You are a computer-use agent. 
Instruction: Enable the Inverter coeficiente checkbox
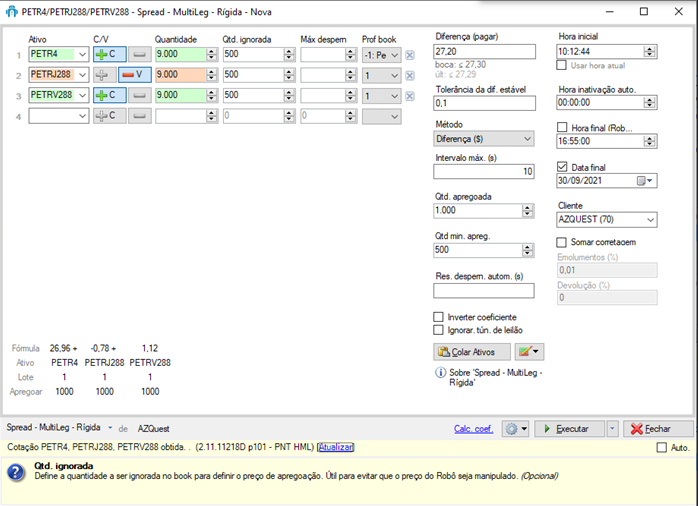pos(438,317)
